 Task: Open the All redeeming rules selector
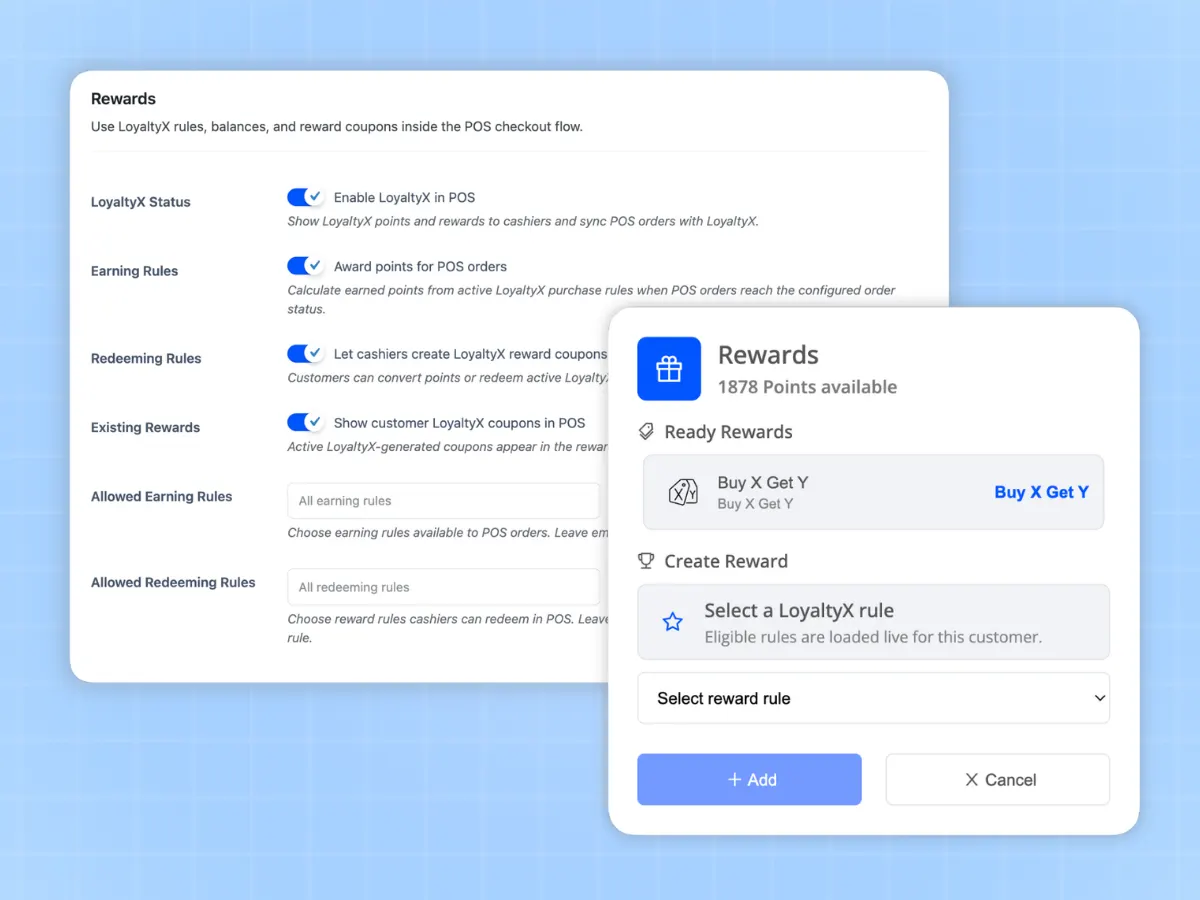[443, 587]
